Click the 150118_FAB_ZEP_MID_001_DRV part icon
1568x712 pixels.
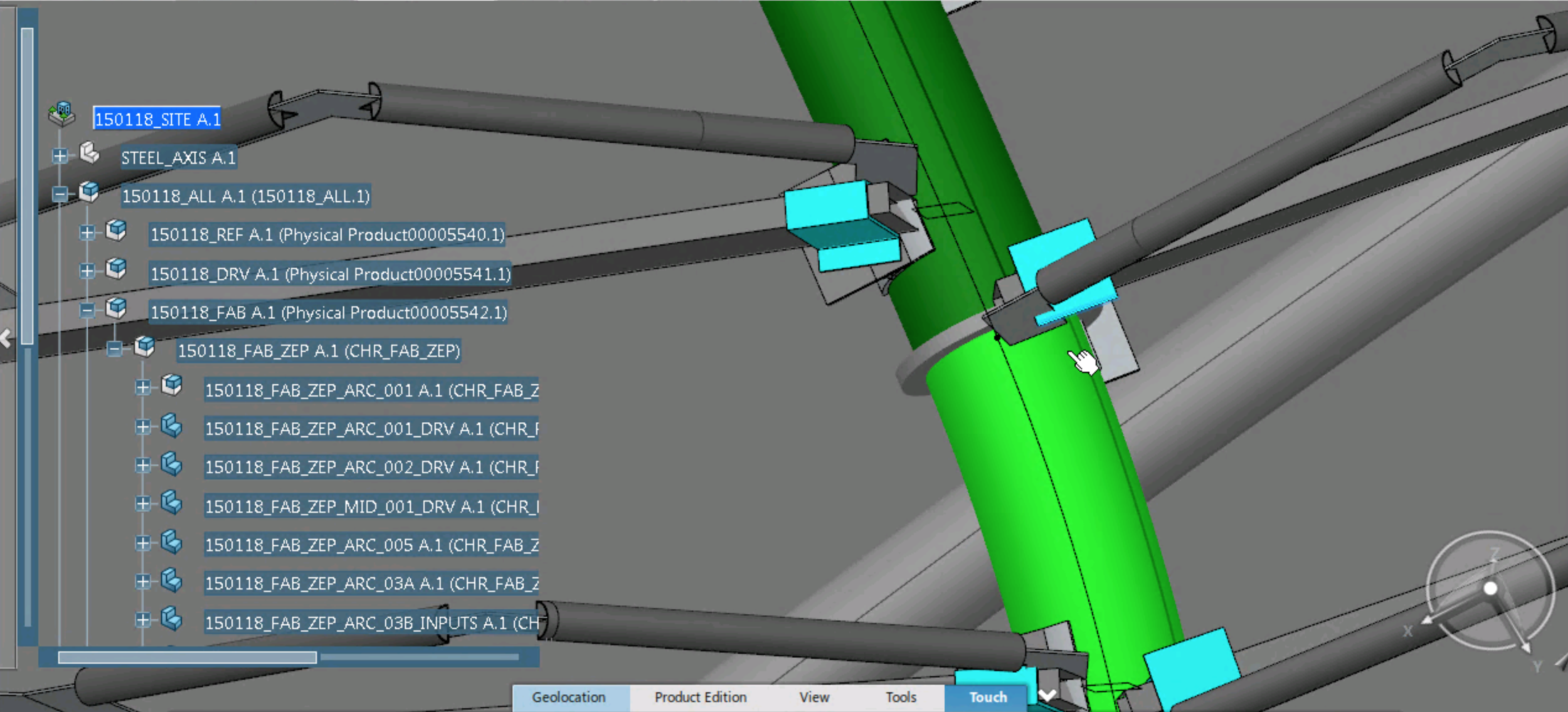pos(172,502)
